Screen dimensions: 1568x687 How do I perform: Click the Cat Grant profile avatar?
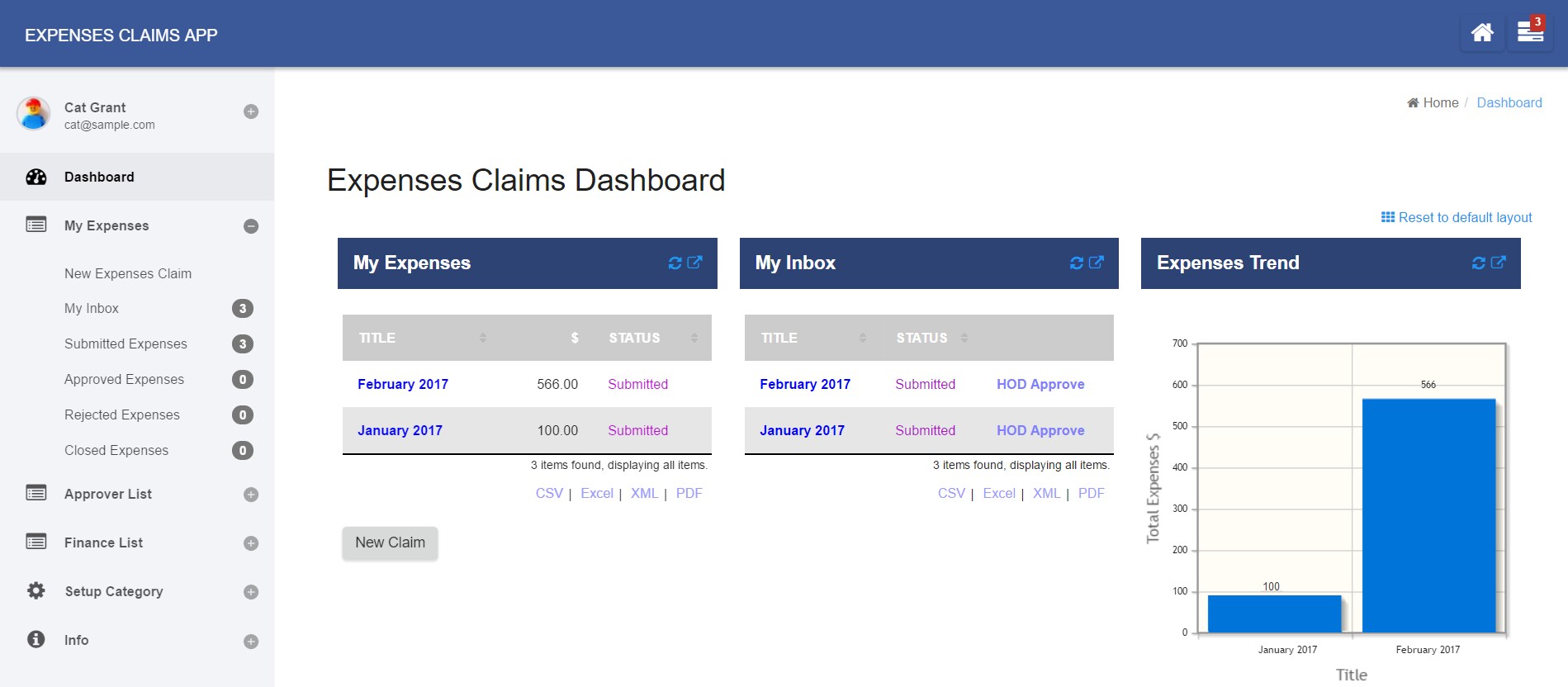point(34,114)
